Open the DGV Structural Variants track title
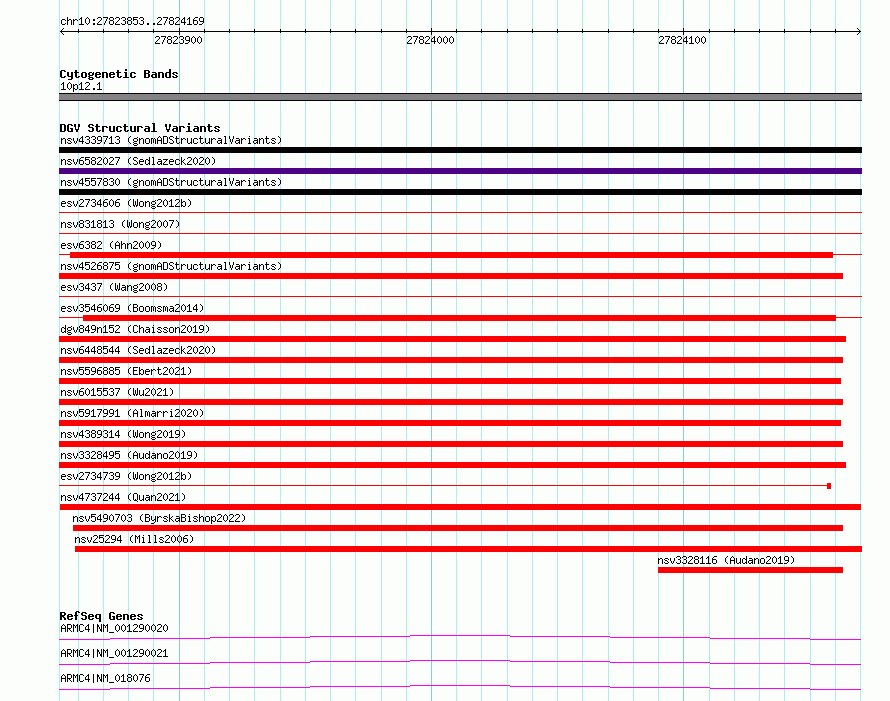Viewport: 890px width, 701px height. pos(140,128)
